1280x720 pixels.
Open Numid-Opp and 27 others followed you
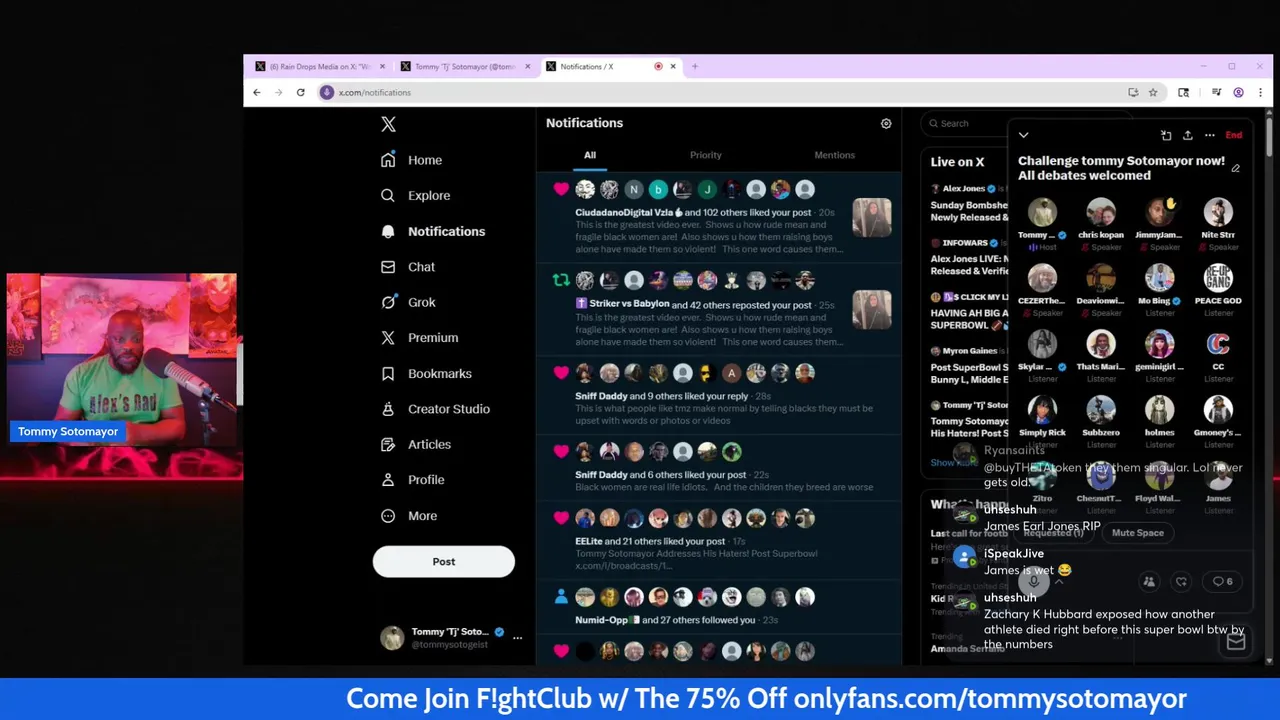coord(718,607)
